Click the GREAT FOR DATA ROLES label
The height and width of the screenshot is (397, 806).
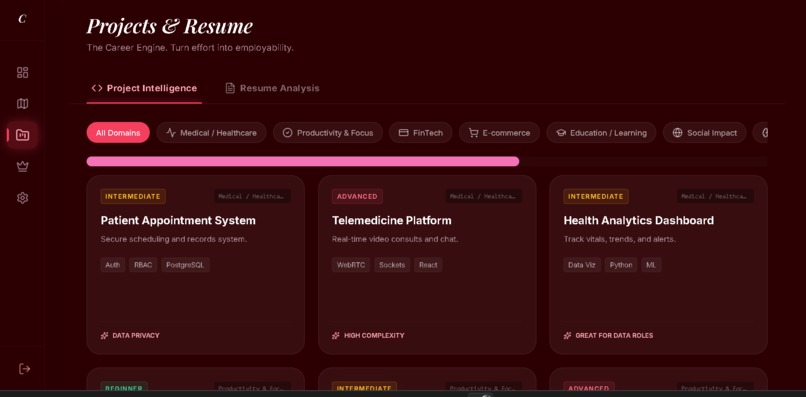(614, 335)
